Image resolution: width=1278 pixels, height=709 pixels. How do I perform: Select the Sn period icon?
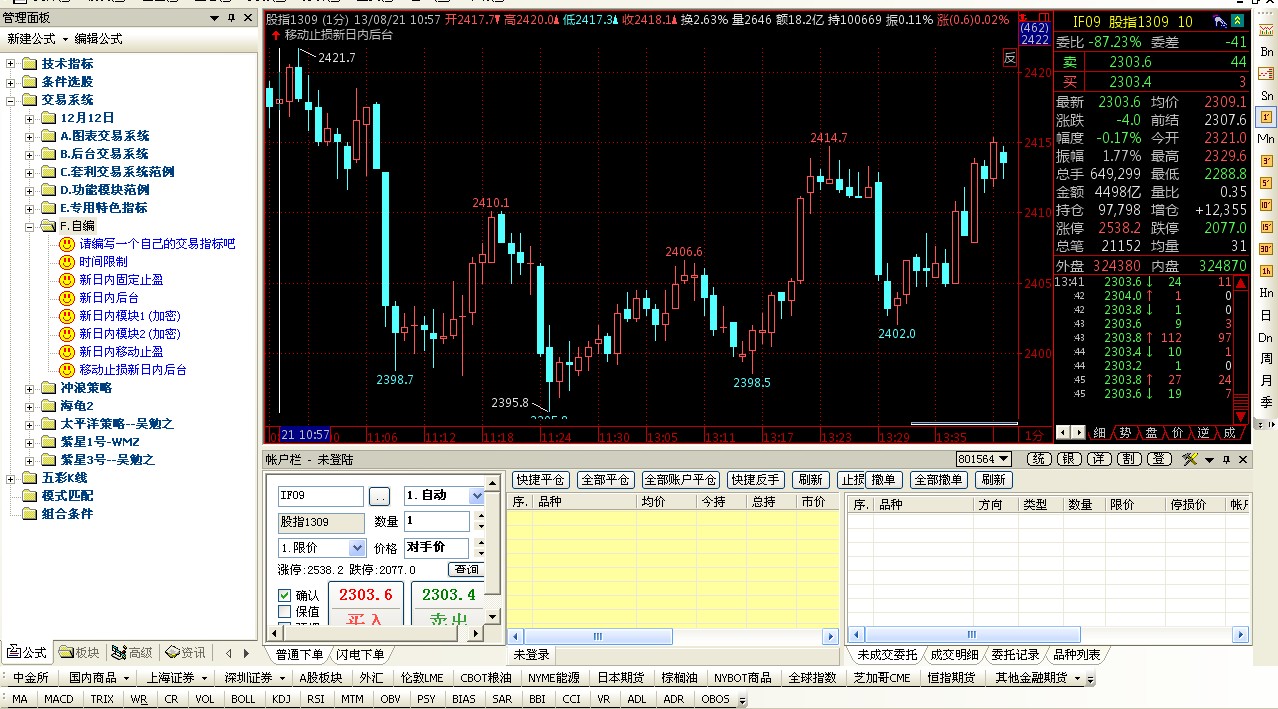[x=1266, y=95]
